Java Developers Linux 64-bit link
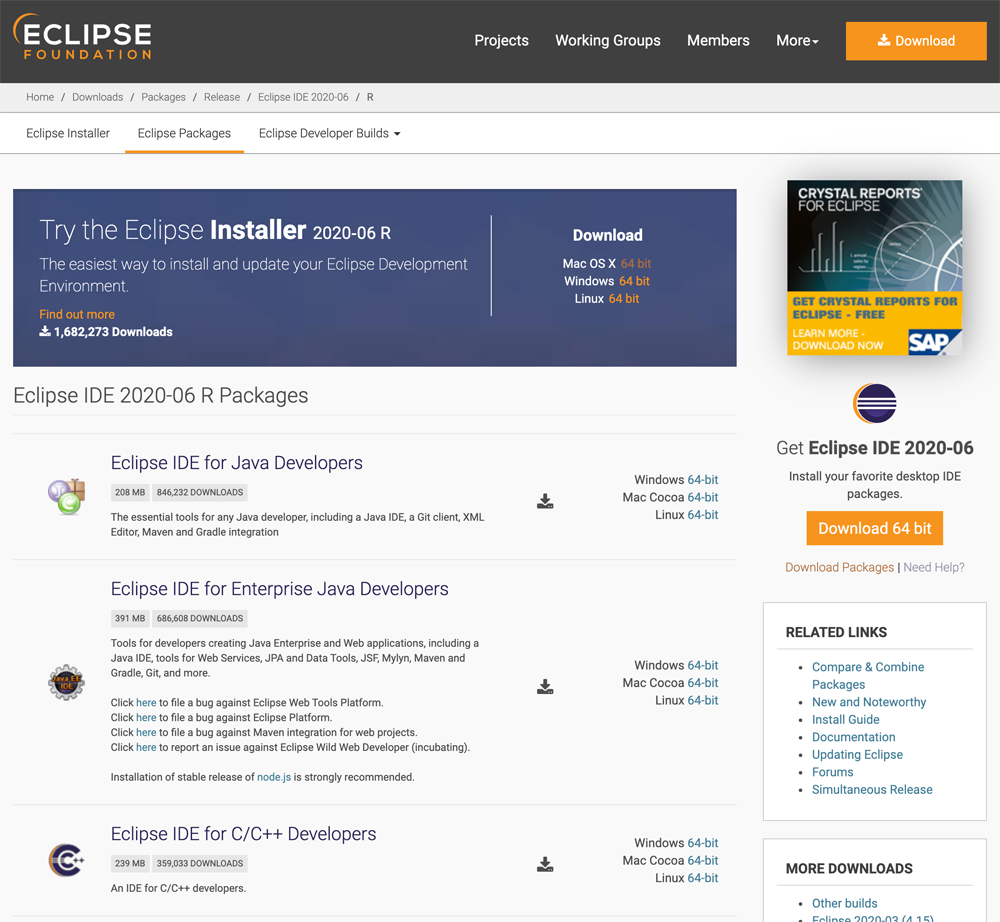Image resolution: width=1000 pixels, height=922 pixels. tap(703, 515)
